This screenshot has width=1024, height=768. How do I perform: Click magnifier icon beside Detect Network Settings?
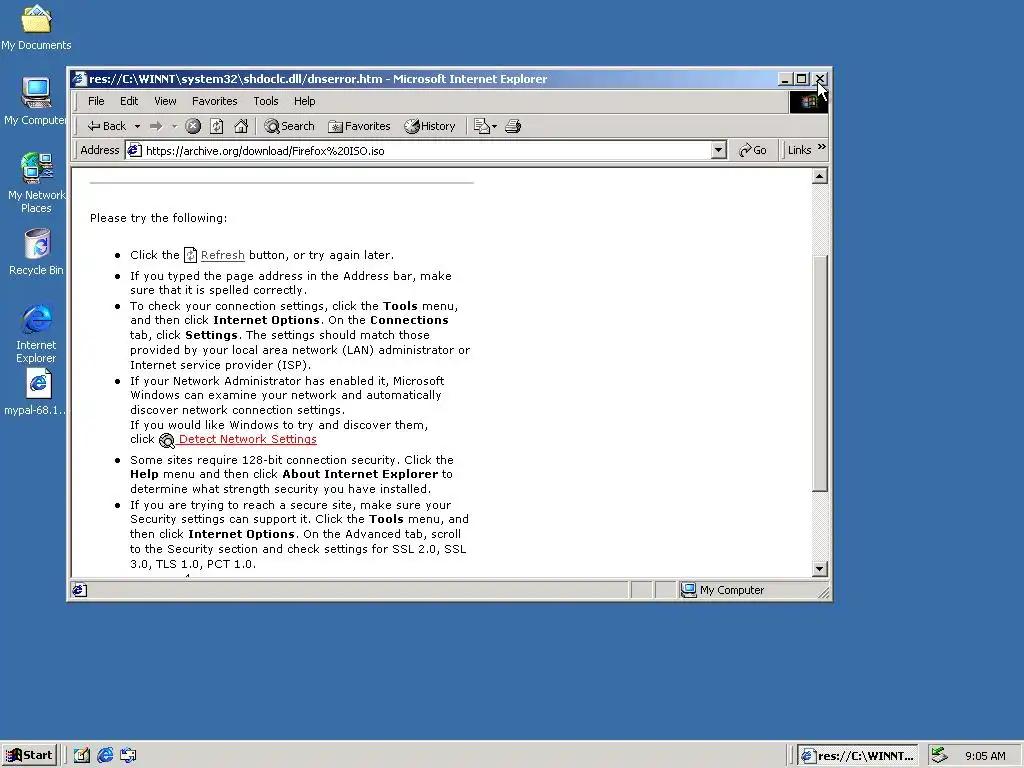coord(167,441)
